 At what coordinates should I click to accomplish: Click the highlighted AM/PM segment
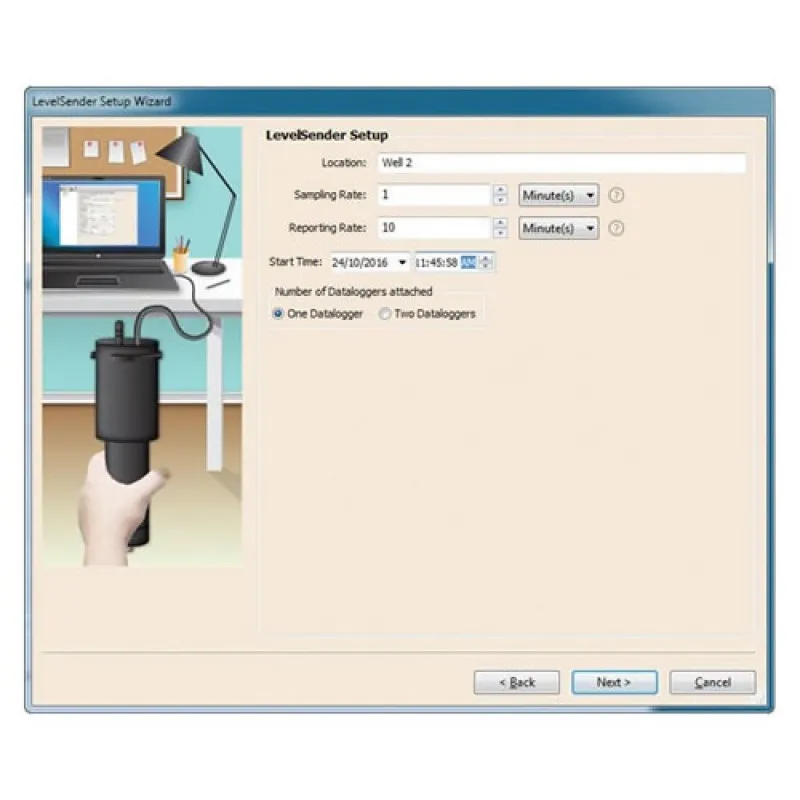click(470, 262)
